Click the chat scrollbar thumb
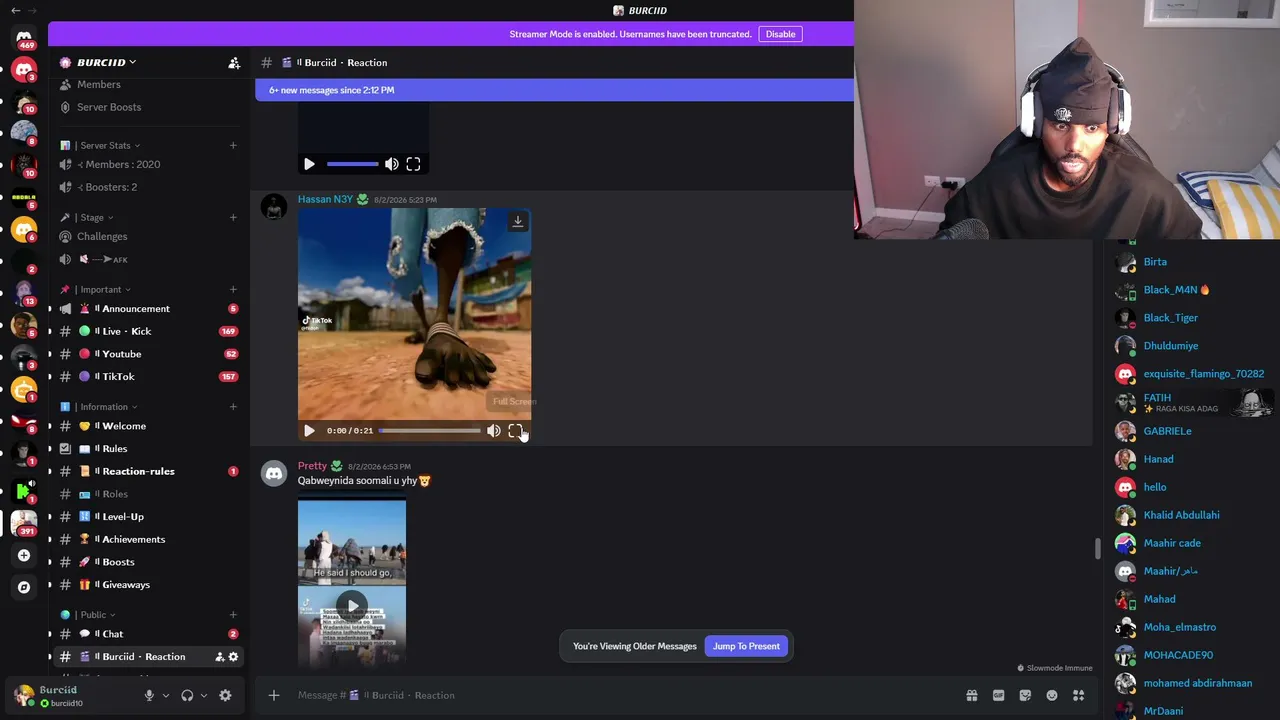This screenshot has width=1280, height=720. coord(1097,548)
